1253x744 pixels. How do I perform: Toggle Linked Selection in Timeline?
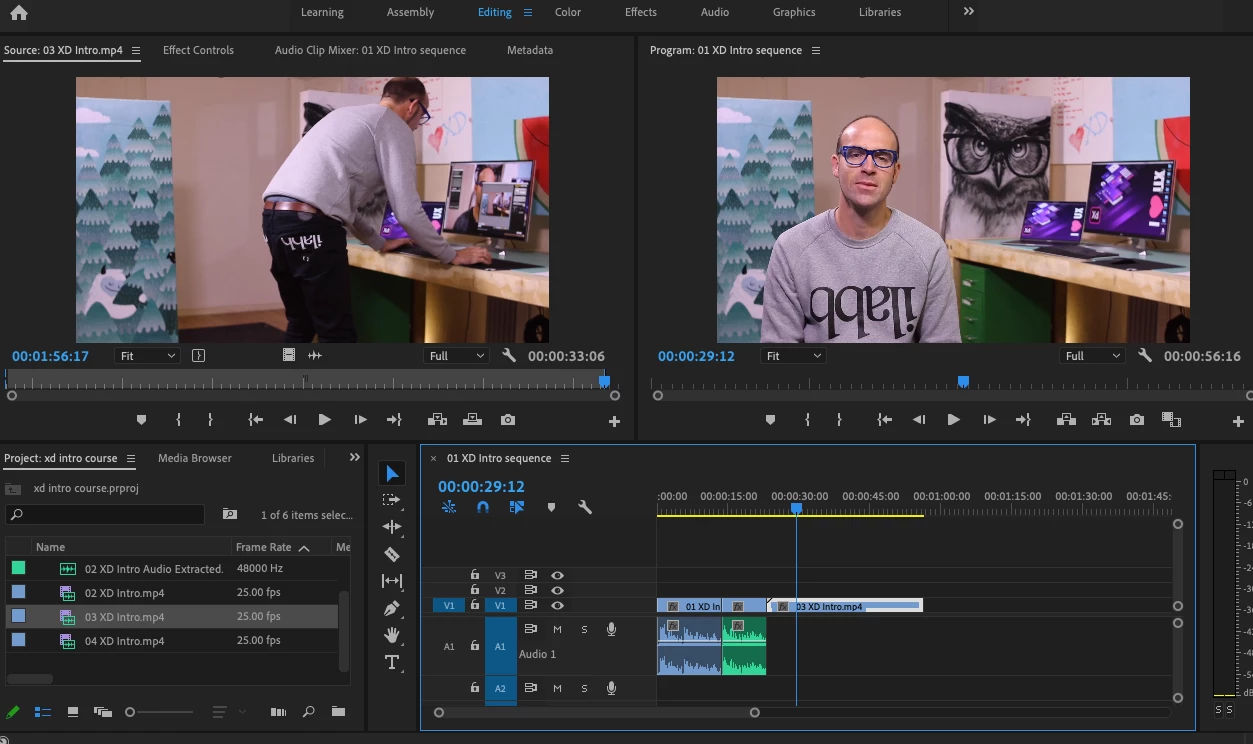517,507
